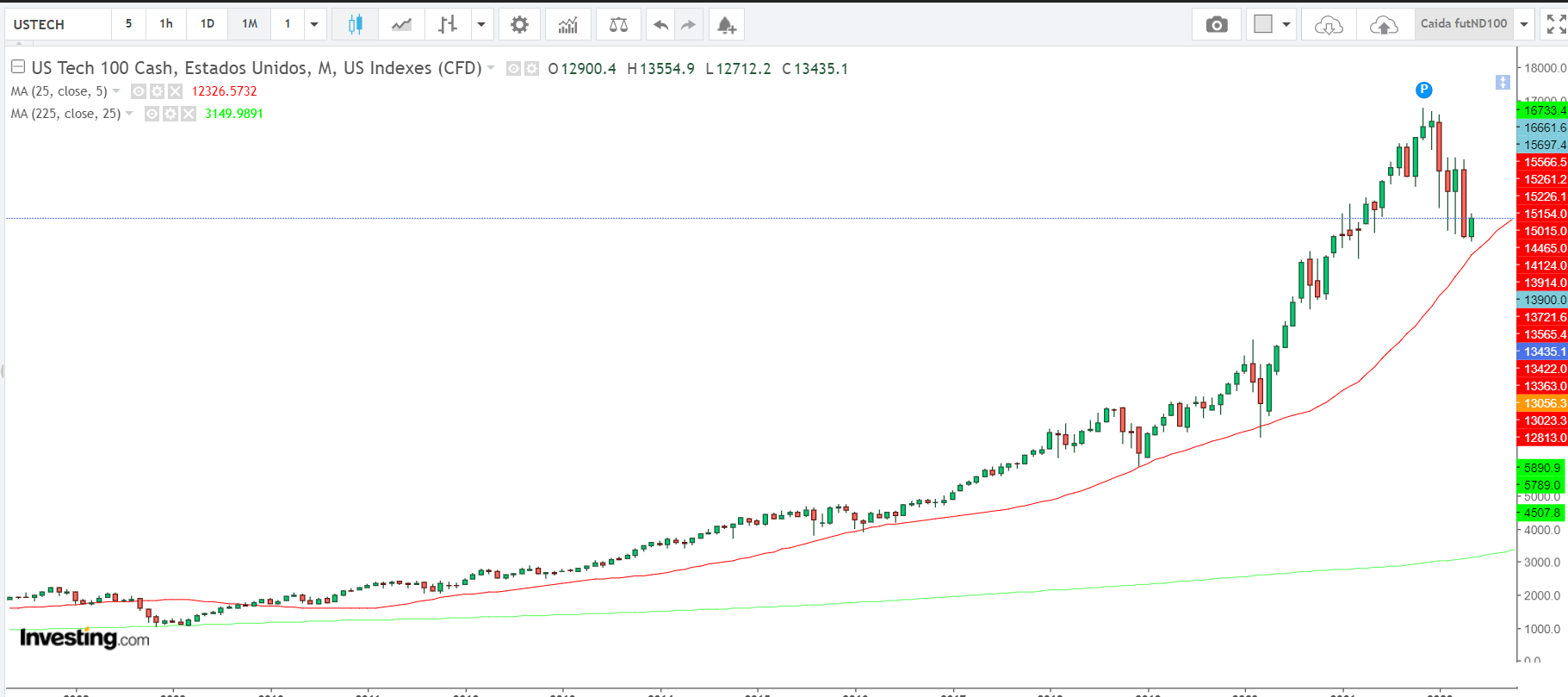Open settings gear for US Tech 100 series
The image size is (1568, 697).
click(532, 69)
